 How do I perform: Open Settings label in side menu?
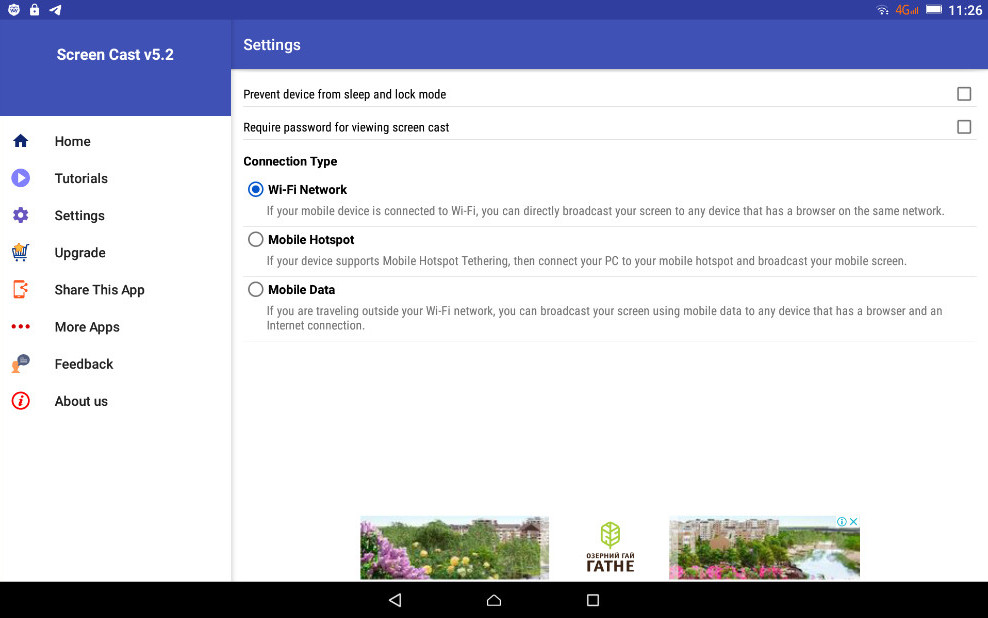pos(79,215)
